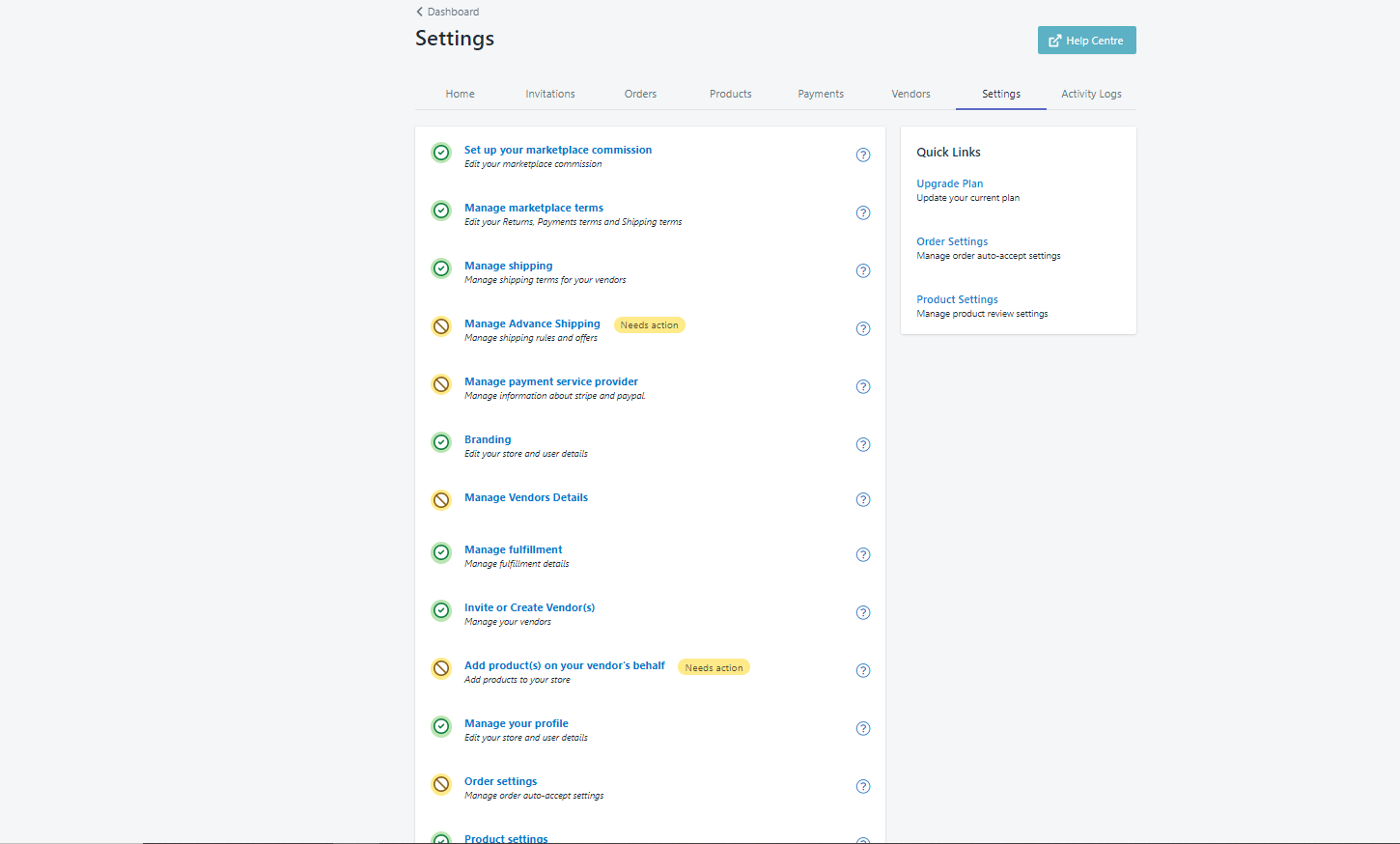Click help icon on Order settings row

[x=863, y=786]
